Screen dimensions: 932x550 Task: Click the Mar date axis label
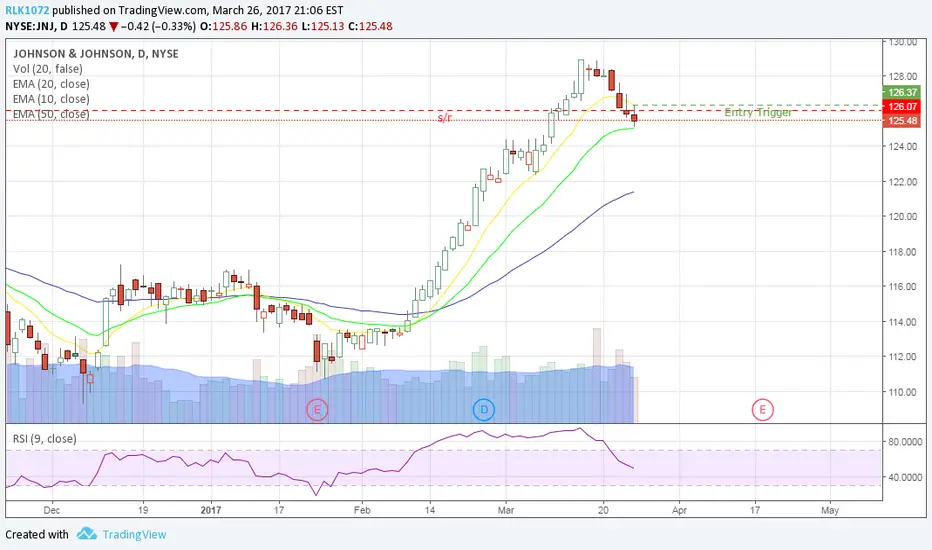tap(506, 510)
